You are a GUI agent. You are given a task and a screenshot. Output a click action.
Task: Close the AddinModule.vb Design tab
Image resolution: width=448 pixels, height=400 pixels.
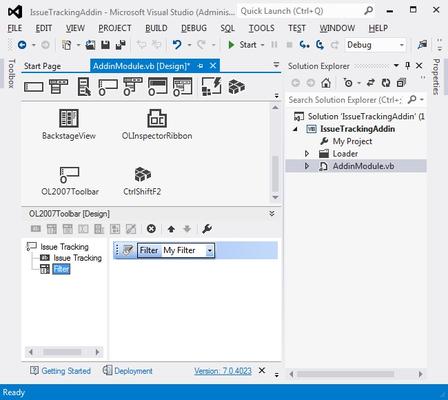pyautogui.click(x=213, y=66)
